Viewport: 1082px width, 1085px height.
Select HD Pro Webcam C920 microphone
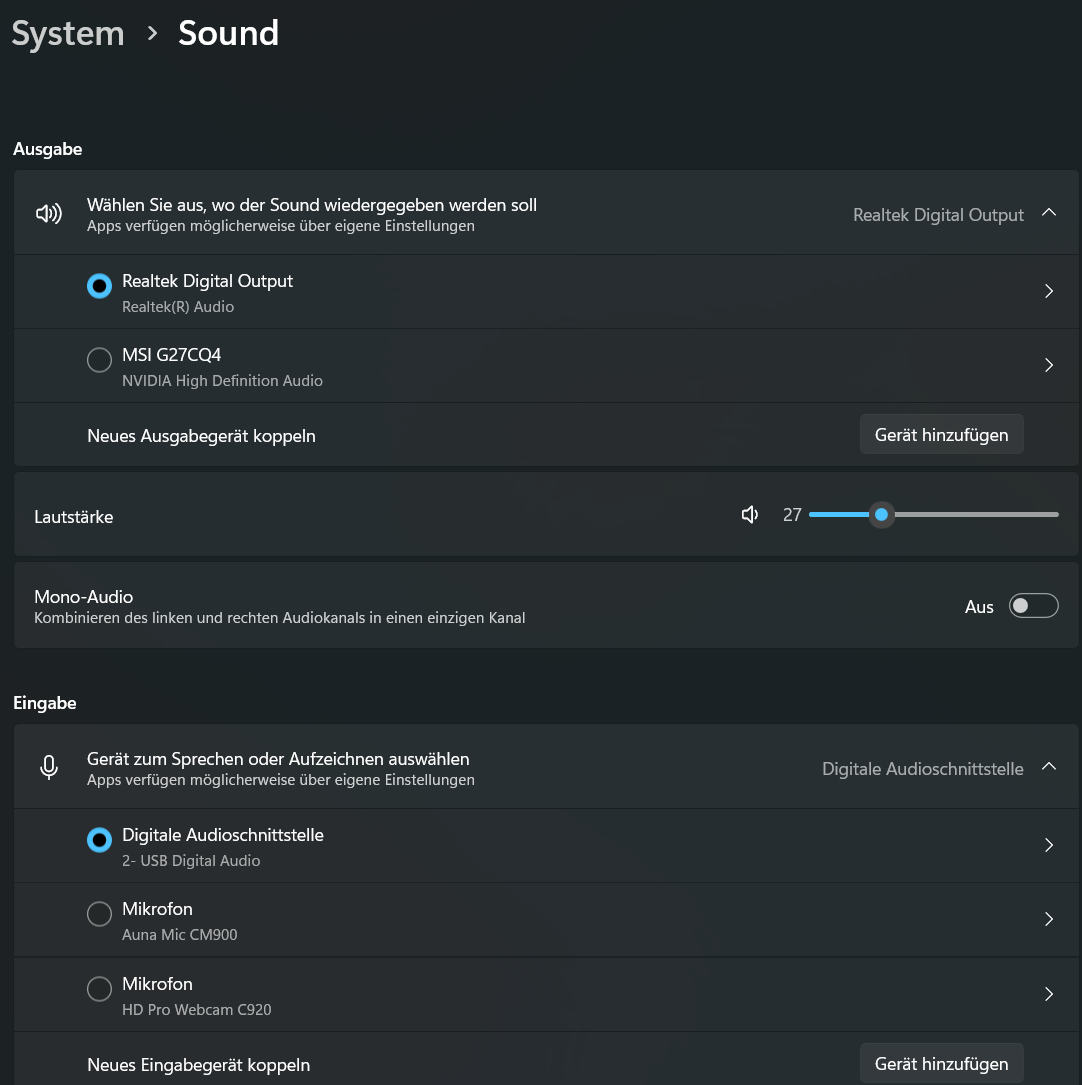point(99,989)
